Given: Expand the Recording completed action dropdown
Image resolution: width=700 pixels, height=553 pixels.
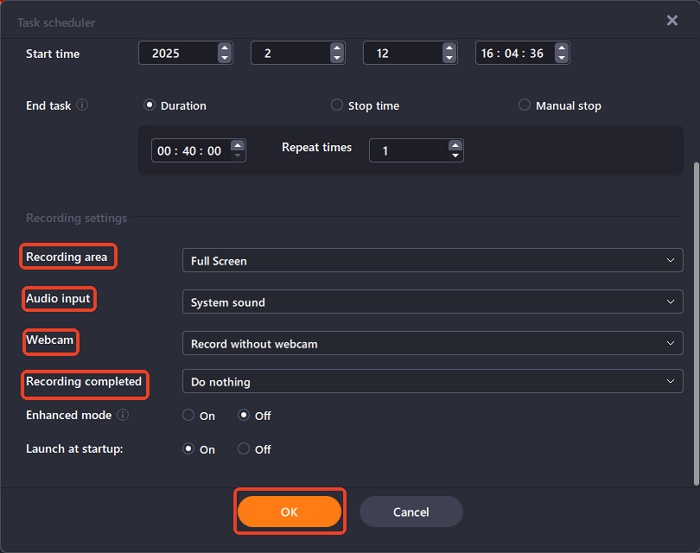Looking at the screenshot, I should pyautogui.click(x=432, y=382).
